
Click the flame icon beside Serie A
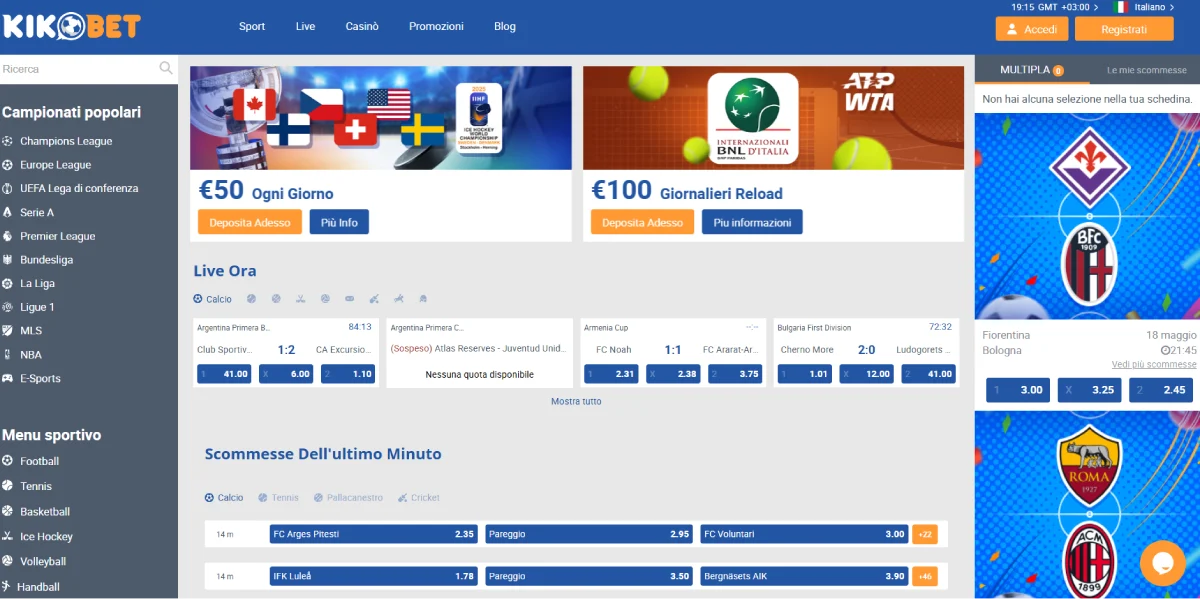click(8, 213)
